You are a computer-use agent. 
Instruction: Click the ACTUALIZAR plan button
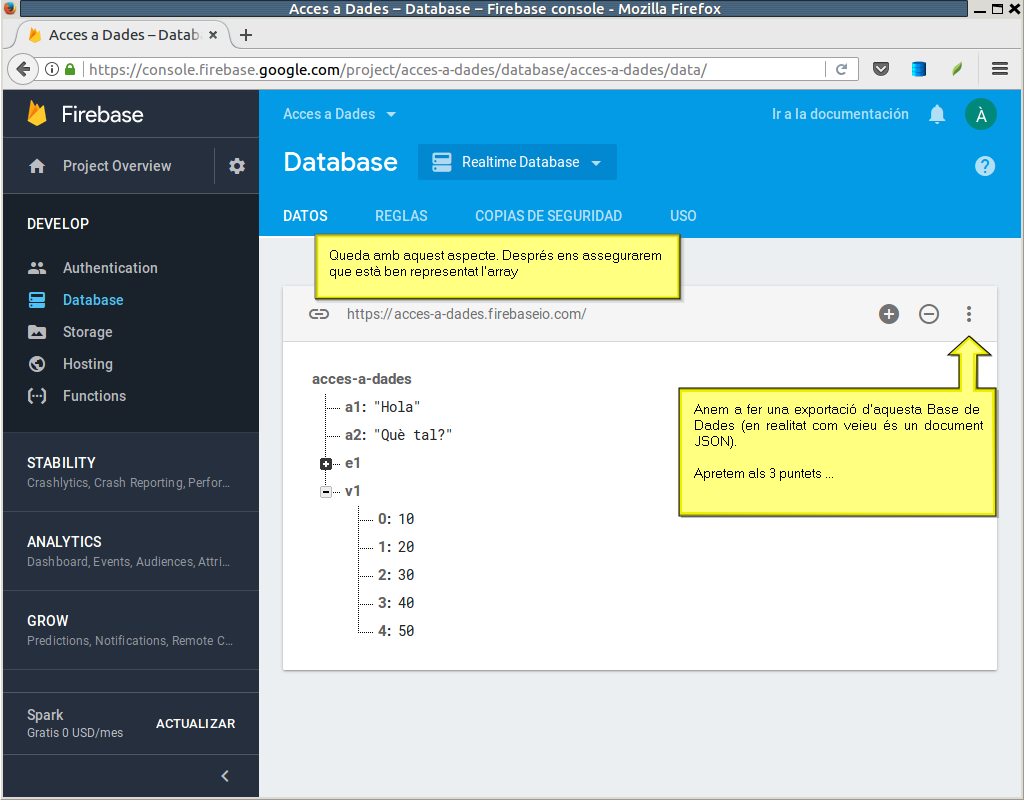[195, 724]
